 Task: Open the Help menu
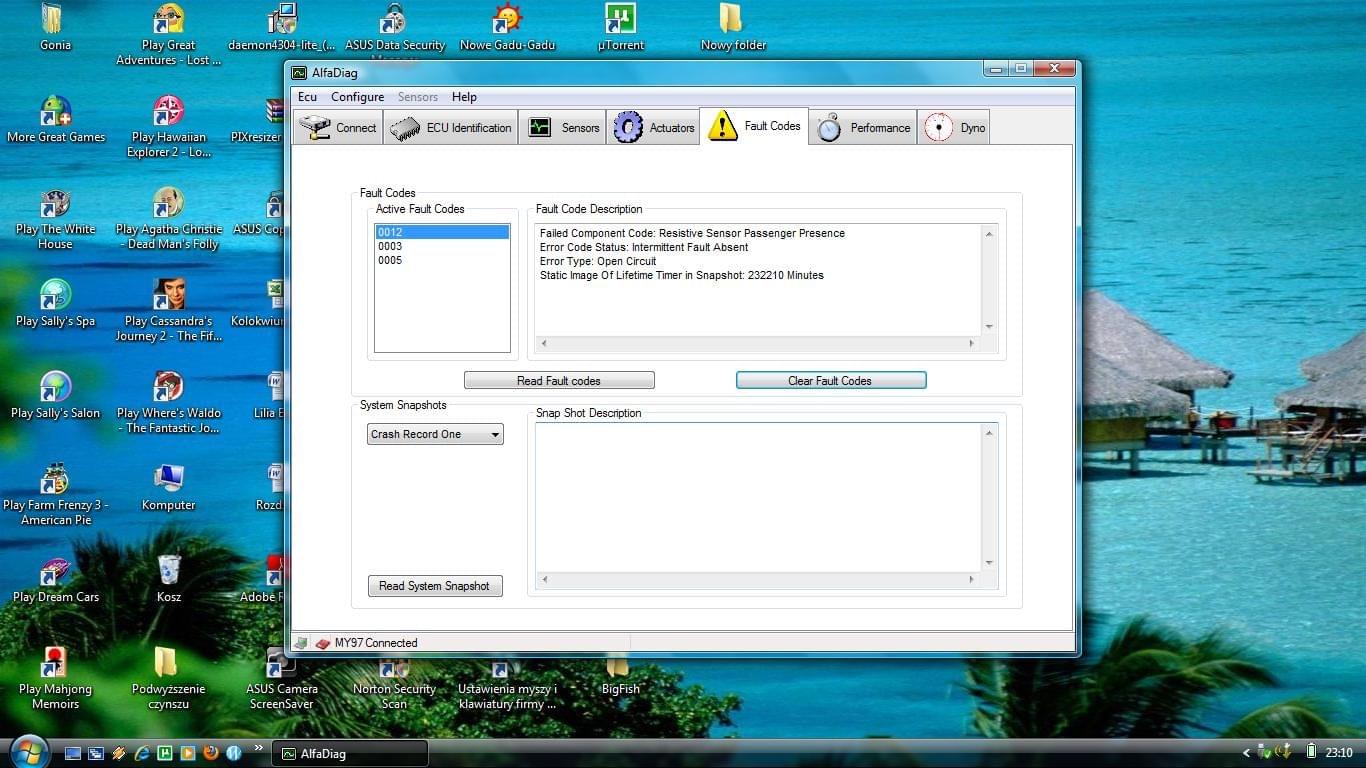point(464,97)
